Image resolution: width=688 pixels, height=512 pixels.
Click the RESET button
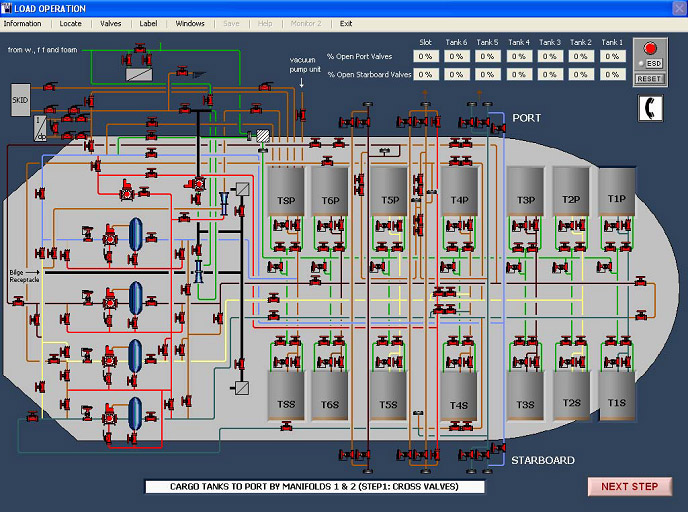point(649,79)
